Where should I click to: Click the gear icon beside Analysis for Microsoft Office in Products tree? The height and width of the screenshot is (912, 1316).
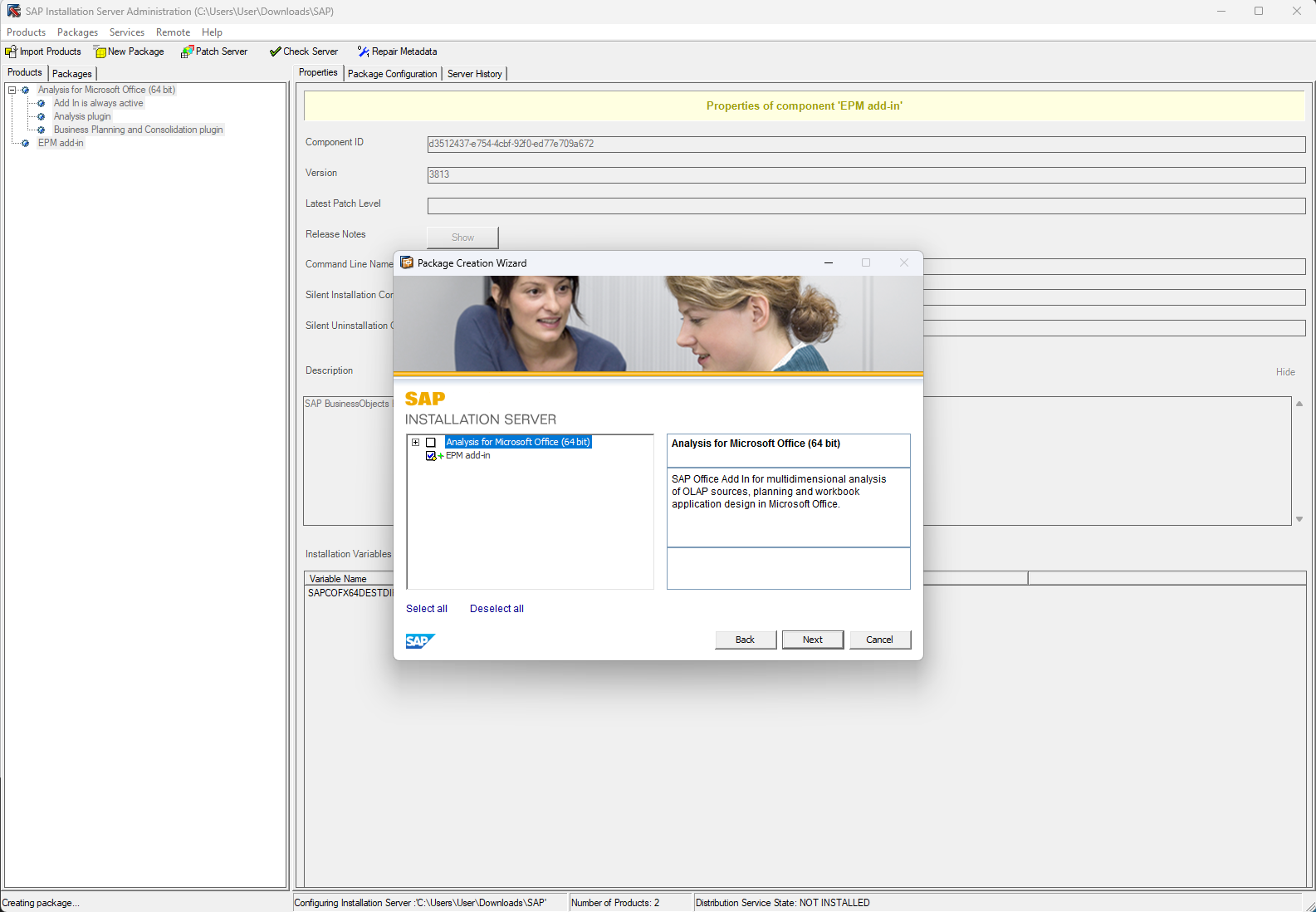(x=26, y=90)
